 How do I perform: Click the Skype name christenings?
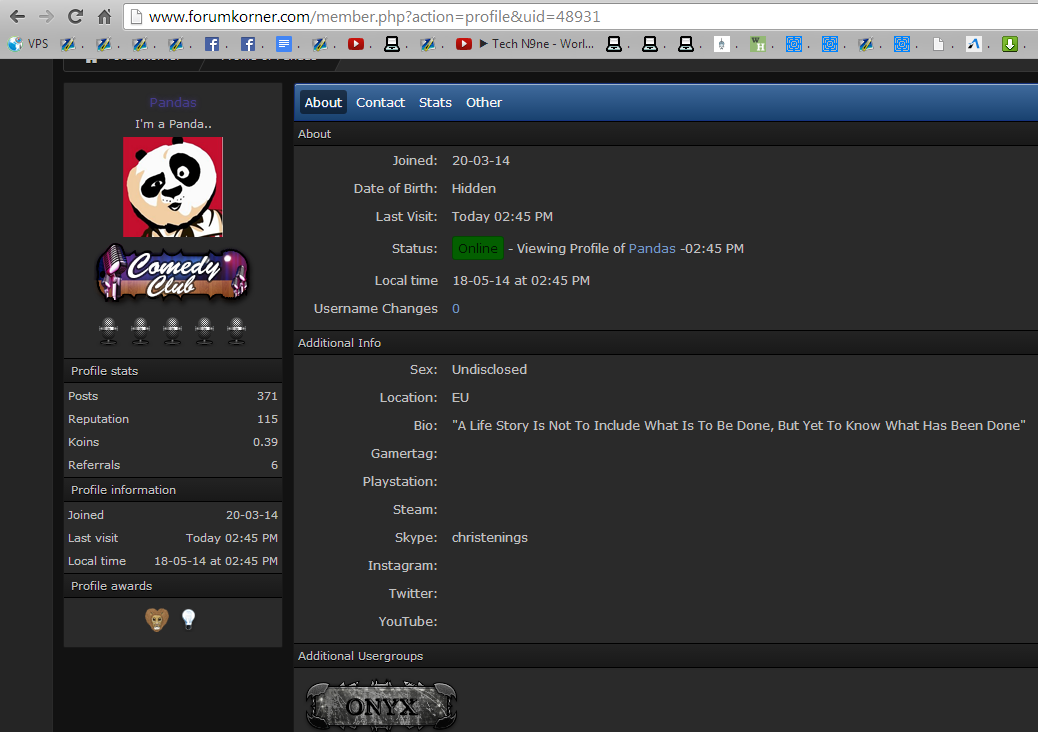click(489, 537)
